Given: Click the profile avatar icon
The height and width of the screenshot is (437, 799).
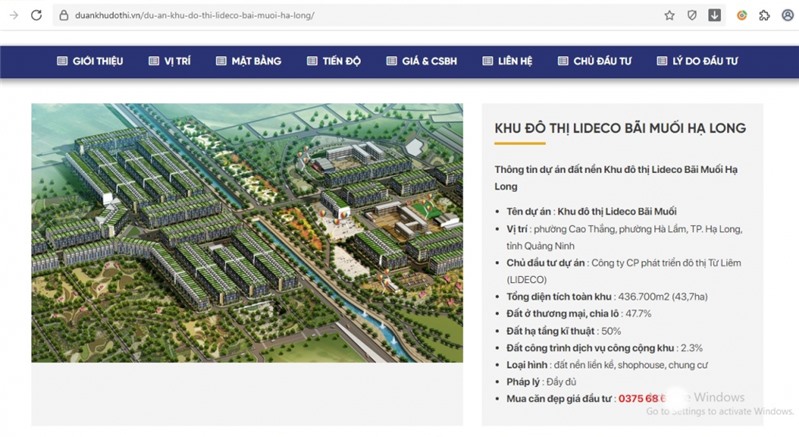Looking at the screenshot, I should tap(786, 16).
